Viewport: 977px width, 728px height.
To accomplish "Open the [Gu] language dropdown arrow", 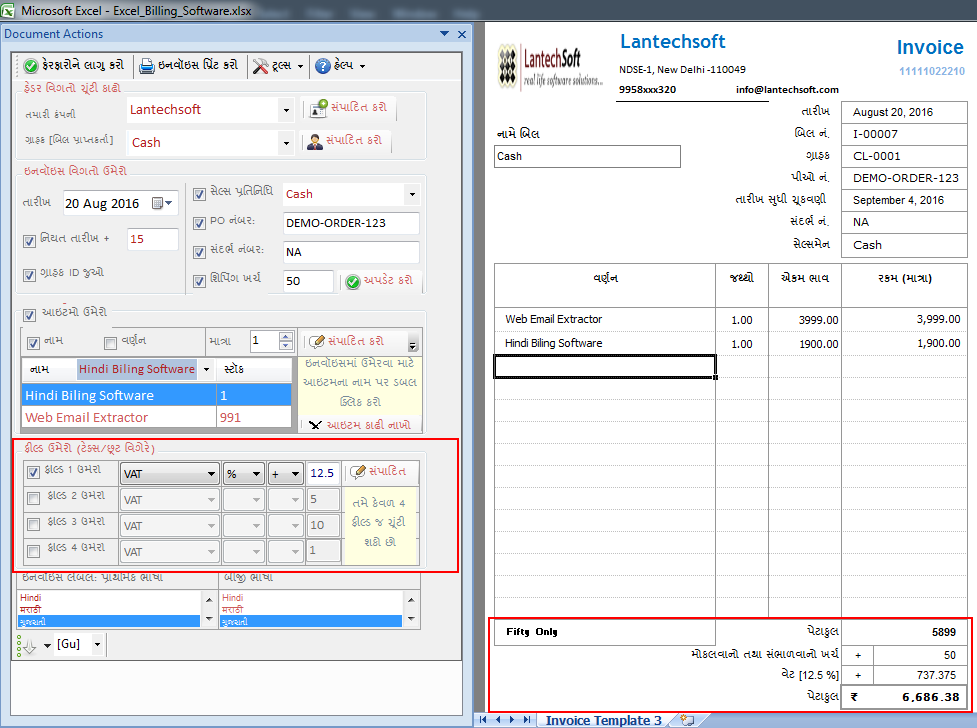I will pyautogui.click(x=97, y=644).
